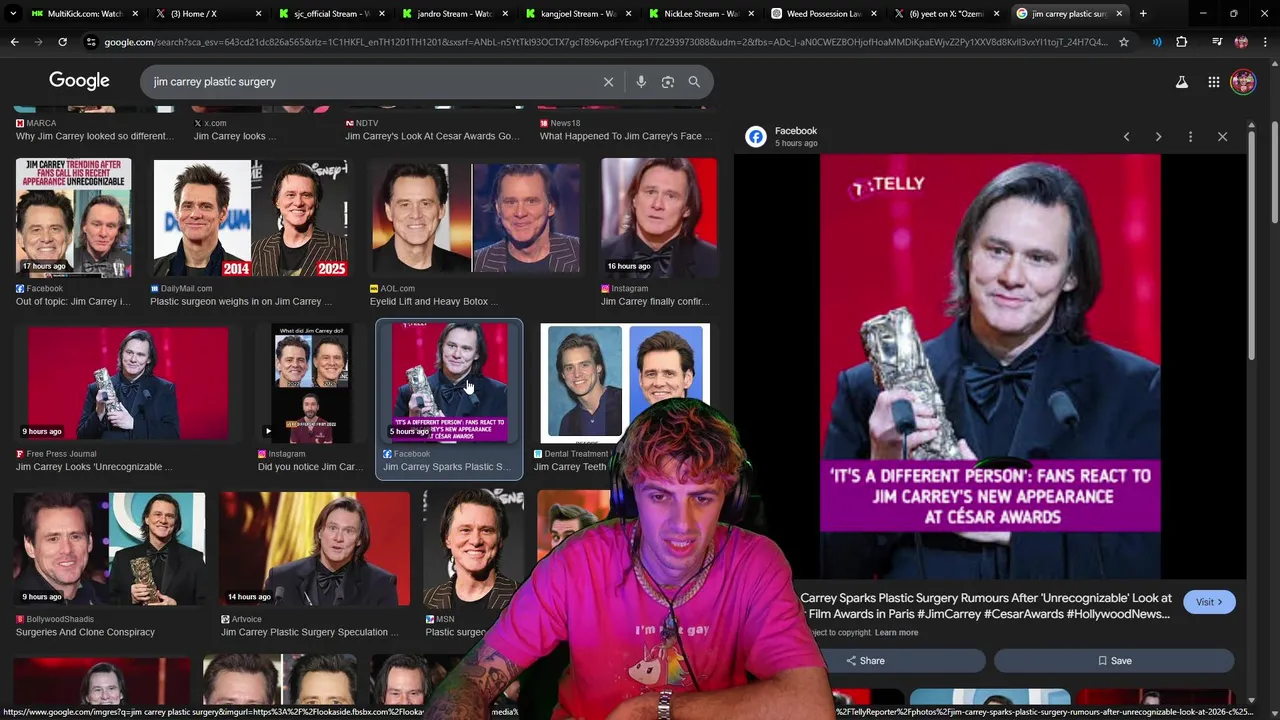The width and height of the screenshot is (1280, 720).
Task: Click the magnifying glass search icon
Action: pos(694,82)
